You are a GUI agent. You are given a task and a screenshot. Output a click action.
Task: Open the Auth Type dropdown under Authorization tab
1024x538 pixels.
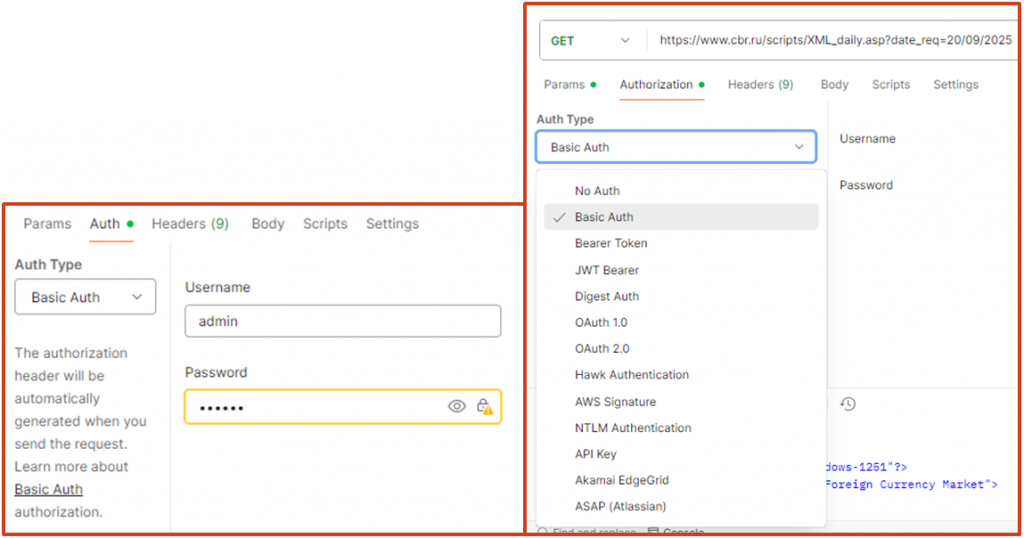point(676,147)
